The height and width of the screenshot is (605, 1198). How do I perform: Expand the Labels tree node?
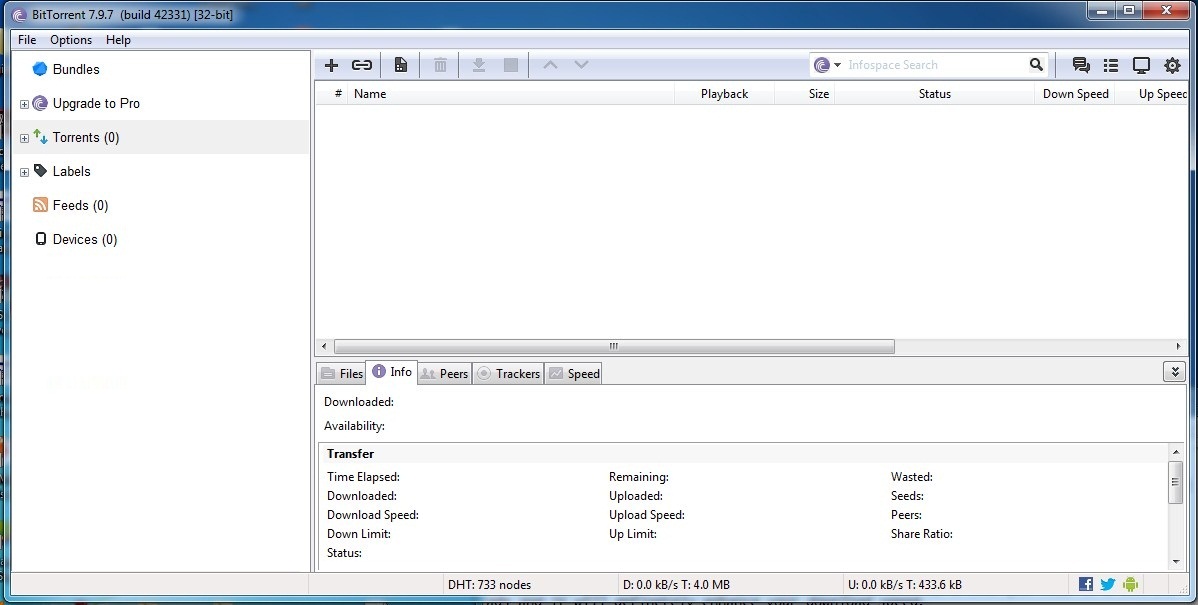pos(24,172)
